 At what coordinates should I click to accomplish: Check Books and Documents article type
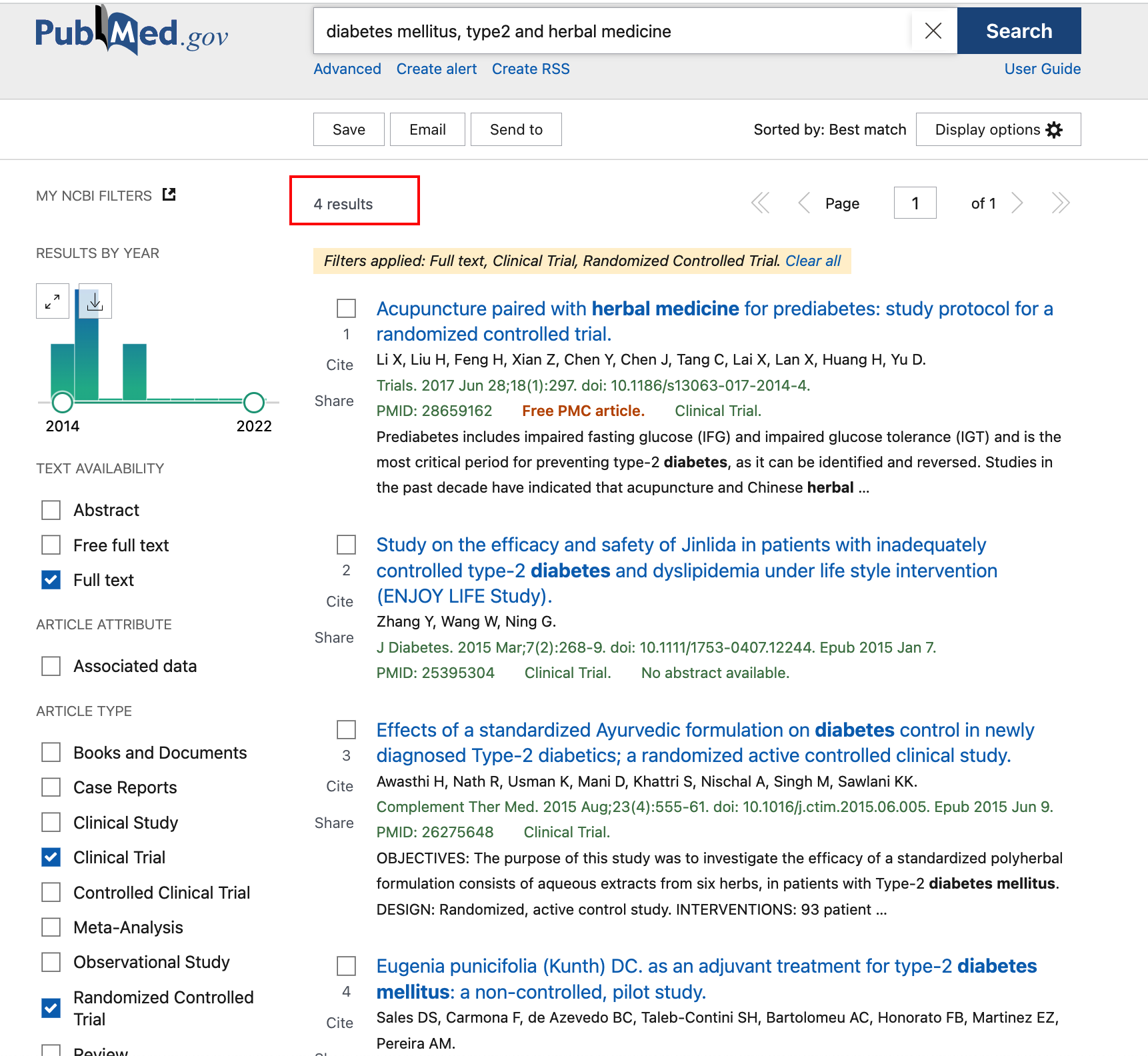tap(51, 753)
